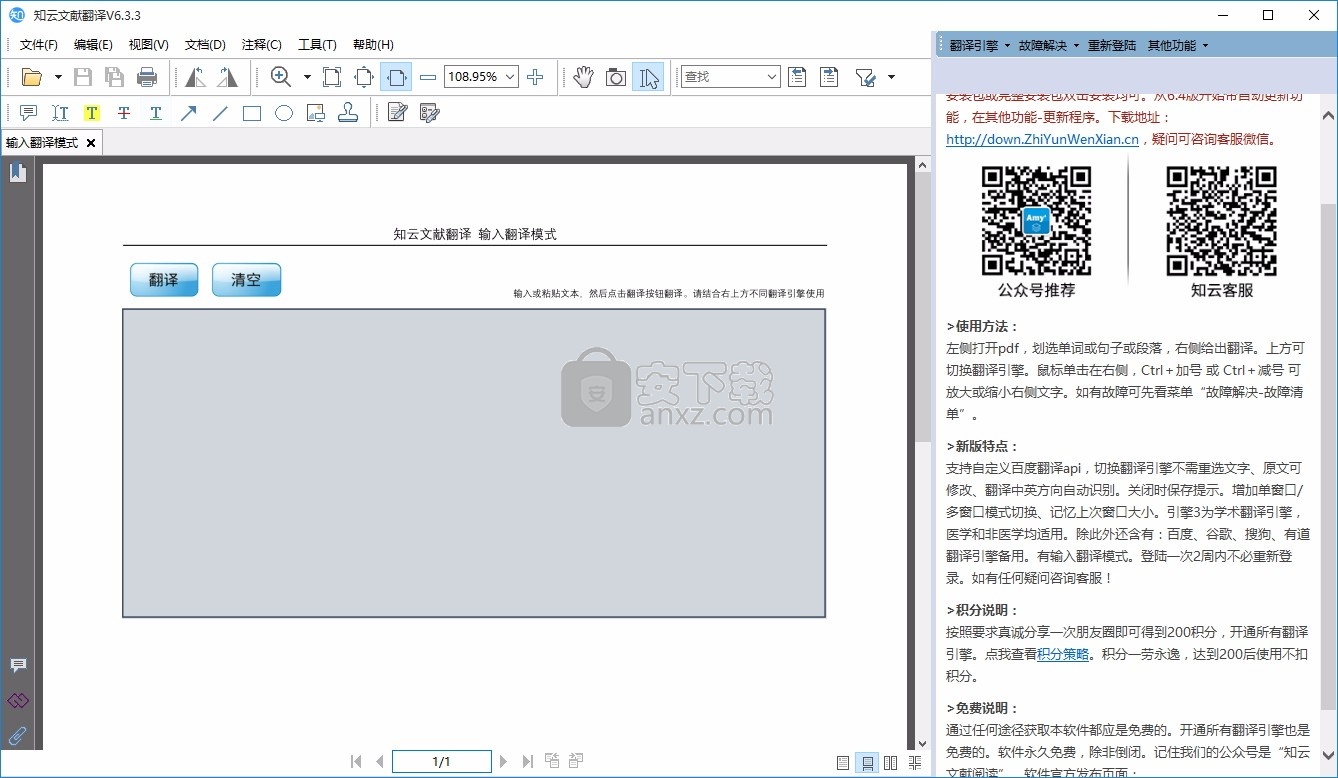This screenshot has width=1338, height=778.
Task: Click the edit note pencil icon
Action: tap(397, 113)
